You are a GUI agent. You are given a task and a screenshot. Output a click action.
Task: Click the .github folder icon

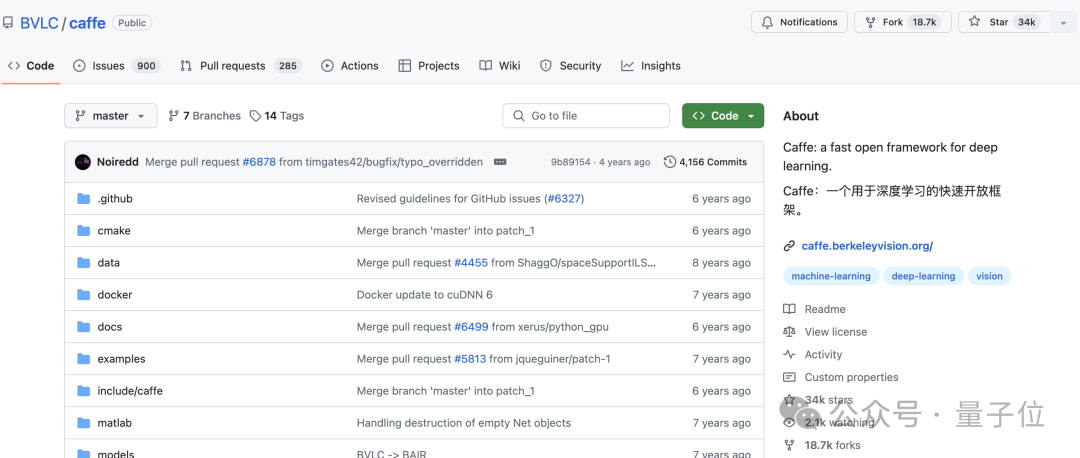[84, 198]
